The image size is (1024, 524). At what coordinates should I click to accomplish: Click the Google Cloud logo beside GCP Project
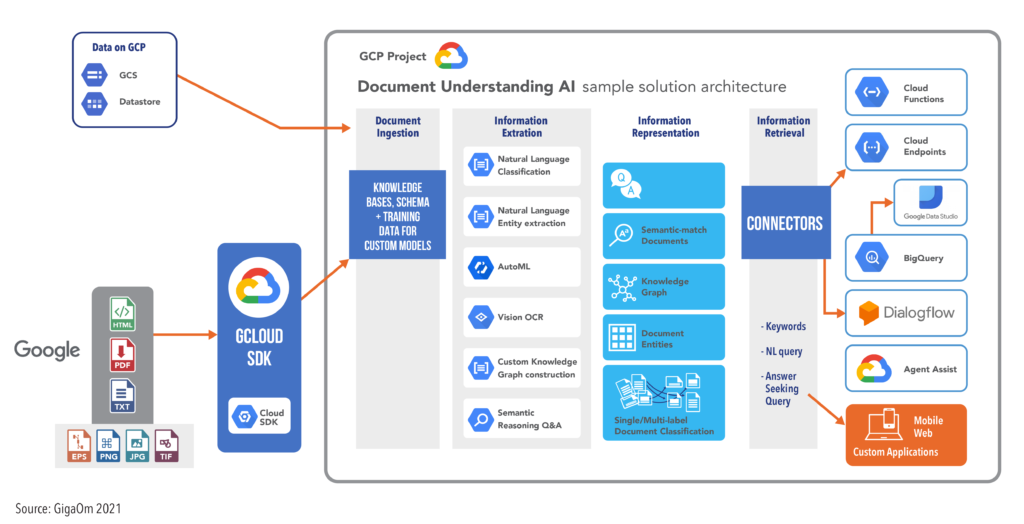pyautogui.click(x=451, y=56)
